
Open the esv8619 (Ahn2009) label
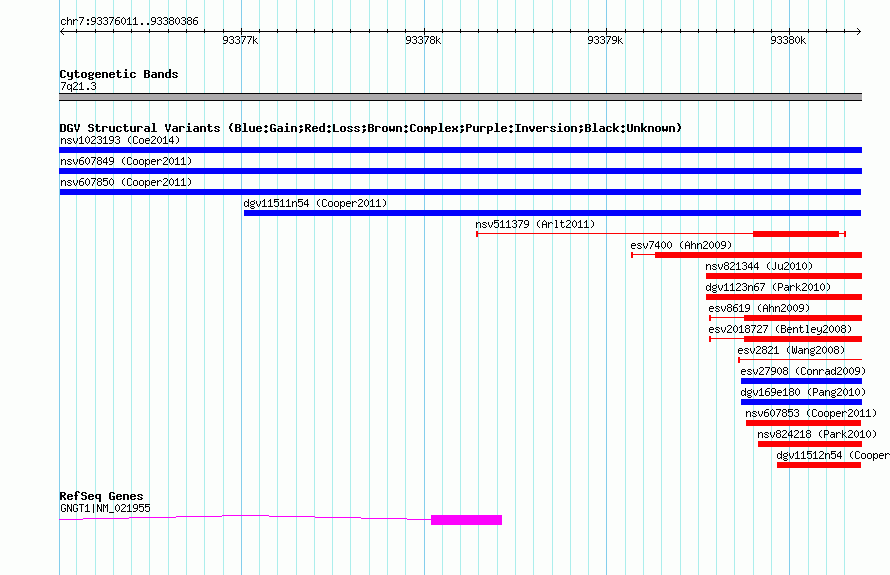(759, 308)
